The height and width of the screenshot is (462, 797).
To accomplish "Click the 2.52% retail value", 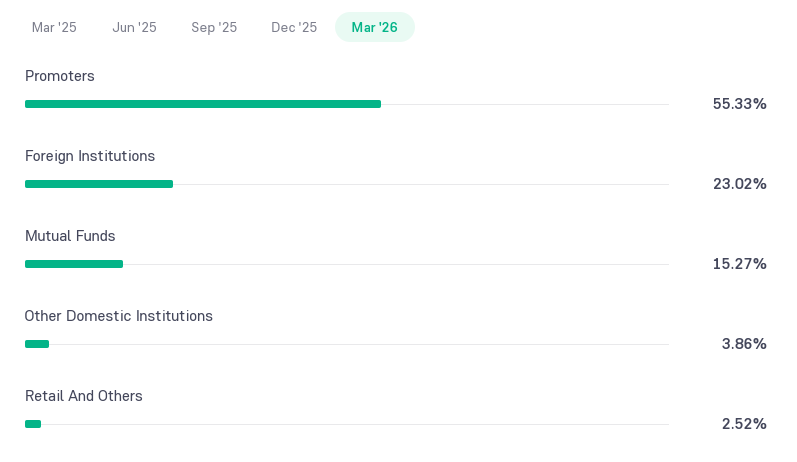I will [744, 424].
